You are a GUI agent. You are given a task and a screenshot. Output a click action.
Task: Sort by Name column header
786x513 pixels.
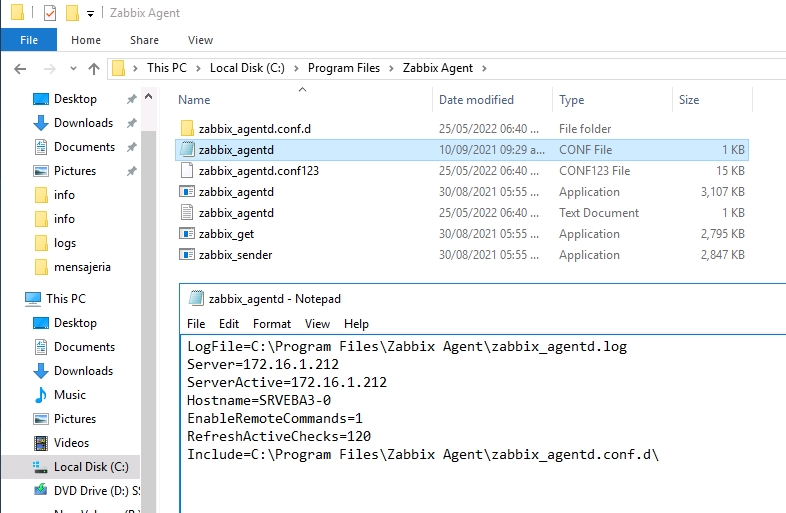tap(194, 100)
